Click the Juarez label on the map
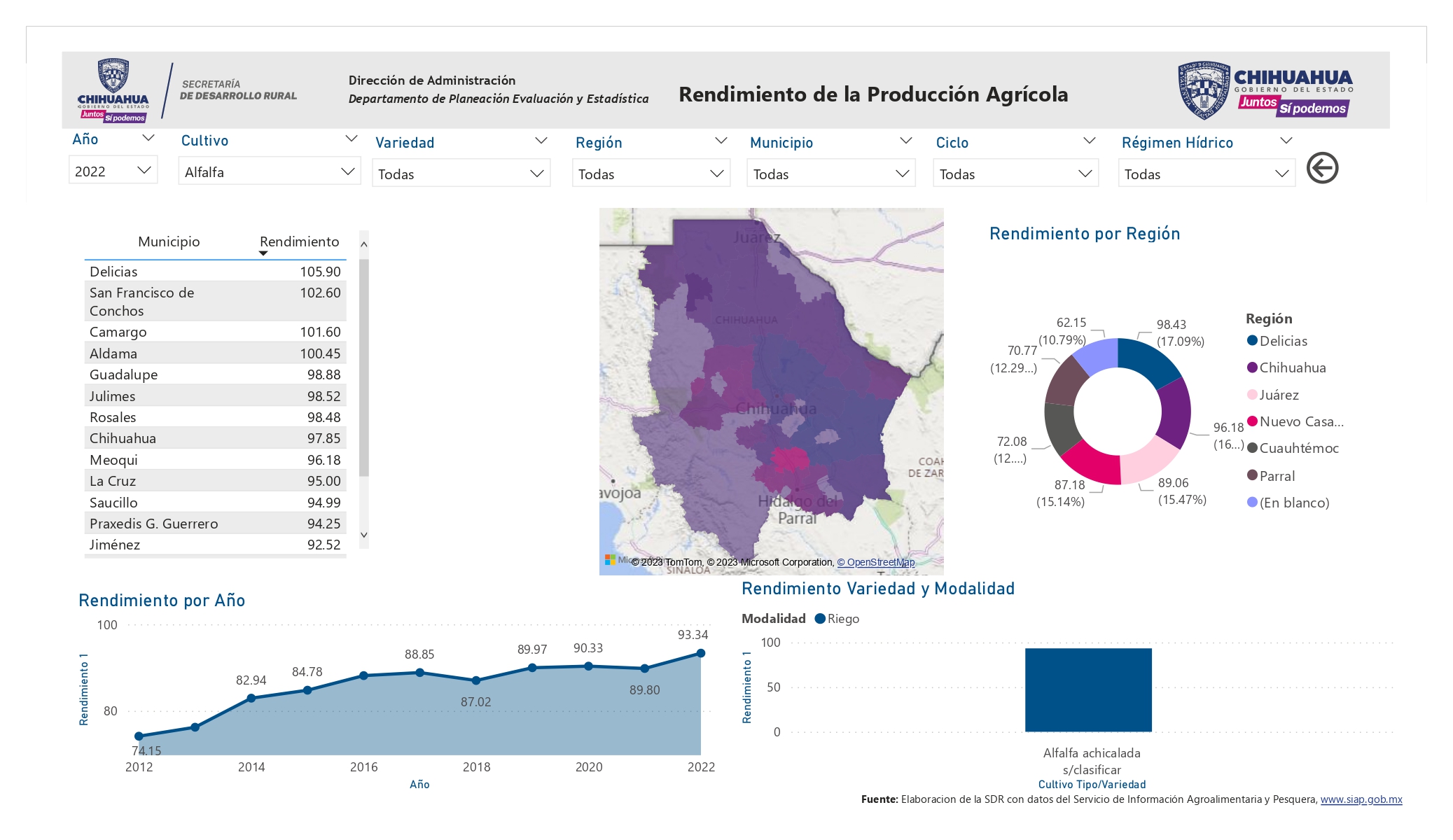The height and width of the screenshot is (840, 1453). [x=757, y=237]
